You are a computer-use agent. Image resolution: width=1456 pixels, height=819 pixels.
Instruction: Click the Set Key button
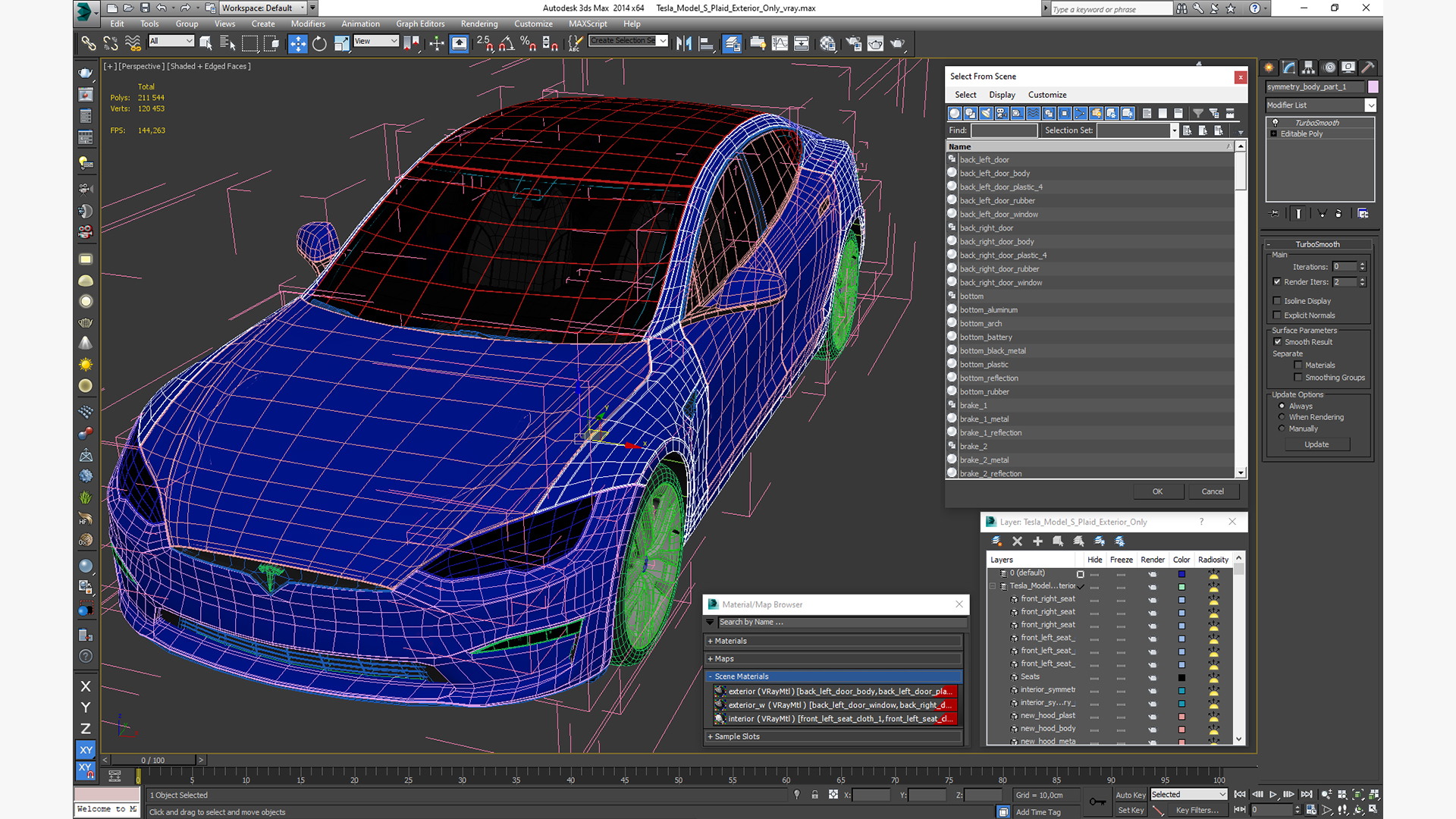(1130, 810)
